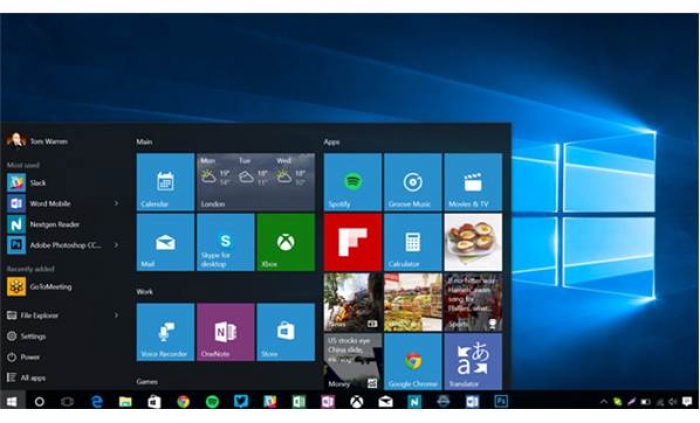The height and width of the screenshot is (423, 700).
Task: Open Nextgen Reader from taskbar
Action: click(x=414, y=402)
